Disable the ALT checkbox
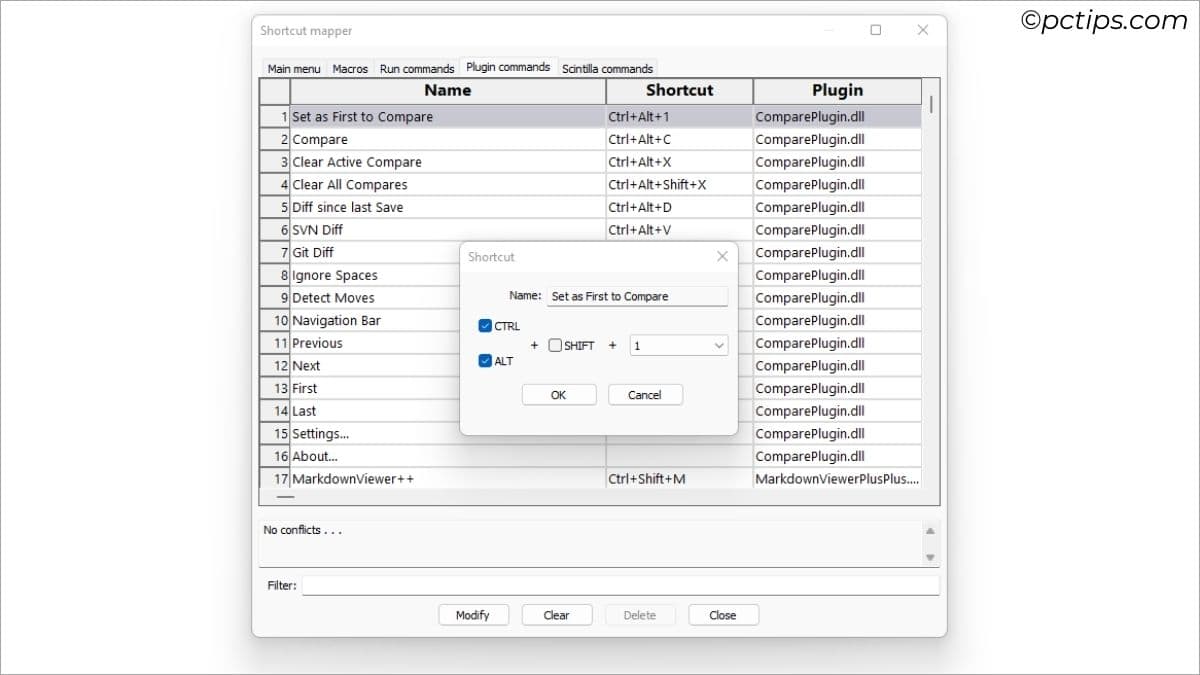The height and width of the screenshot is (675, 1200). click(x=486, y=361)
